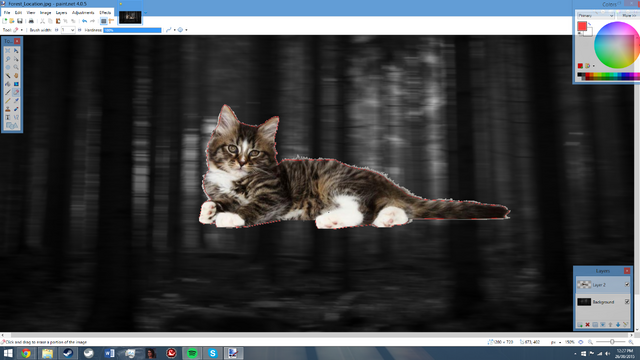Select the Paintbrush tool
The height and width of the screenshot is (360, 640).
8,92
